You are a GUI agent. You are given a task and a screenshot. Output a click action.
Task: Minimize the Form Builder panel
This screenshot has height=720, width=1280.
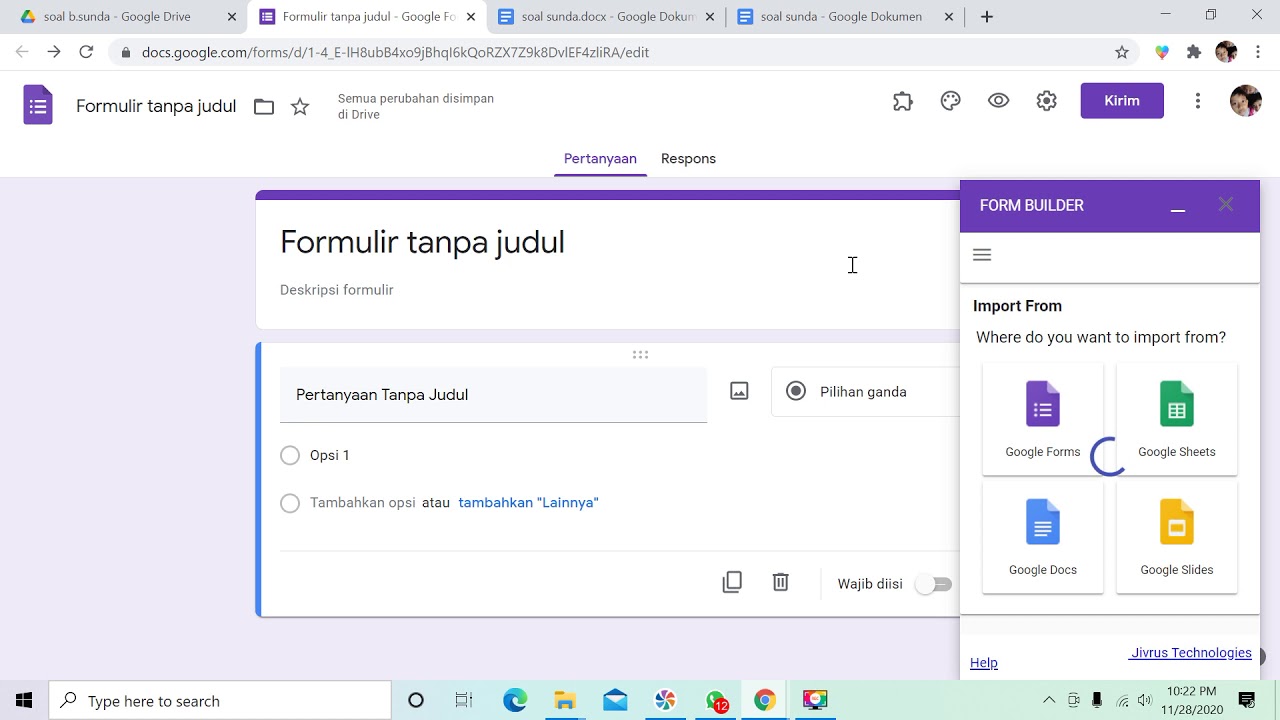(x=1178, y=208)
